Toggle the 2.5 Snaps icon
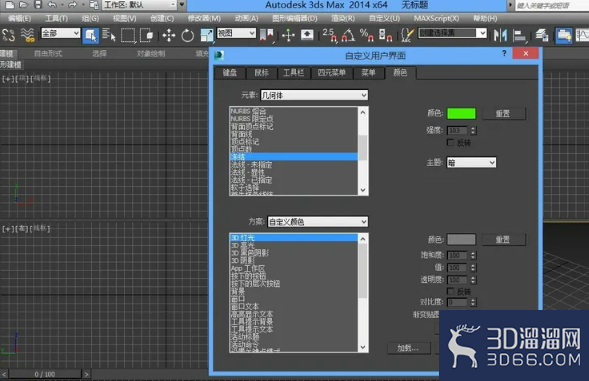This screenshot has height=381, width=589. click(x=330, y=35)
